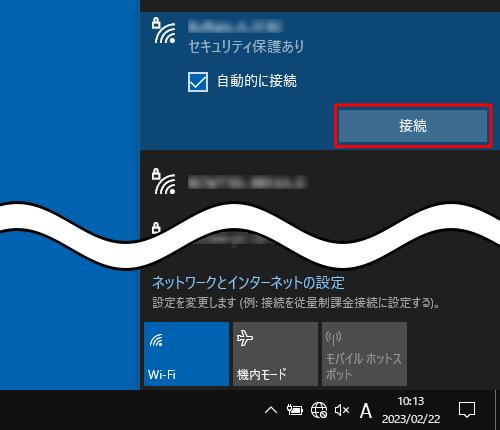
Task: Toggle the Wi-Fi quick action tile
Action: 186,354
